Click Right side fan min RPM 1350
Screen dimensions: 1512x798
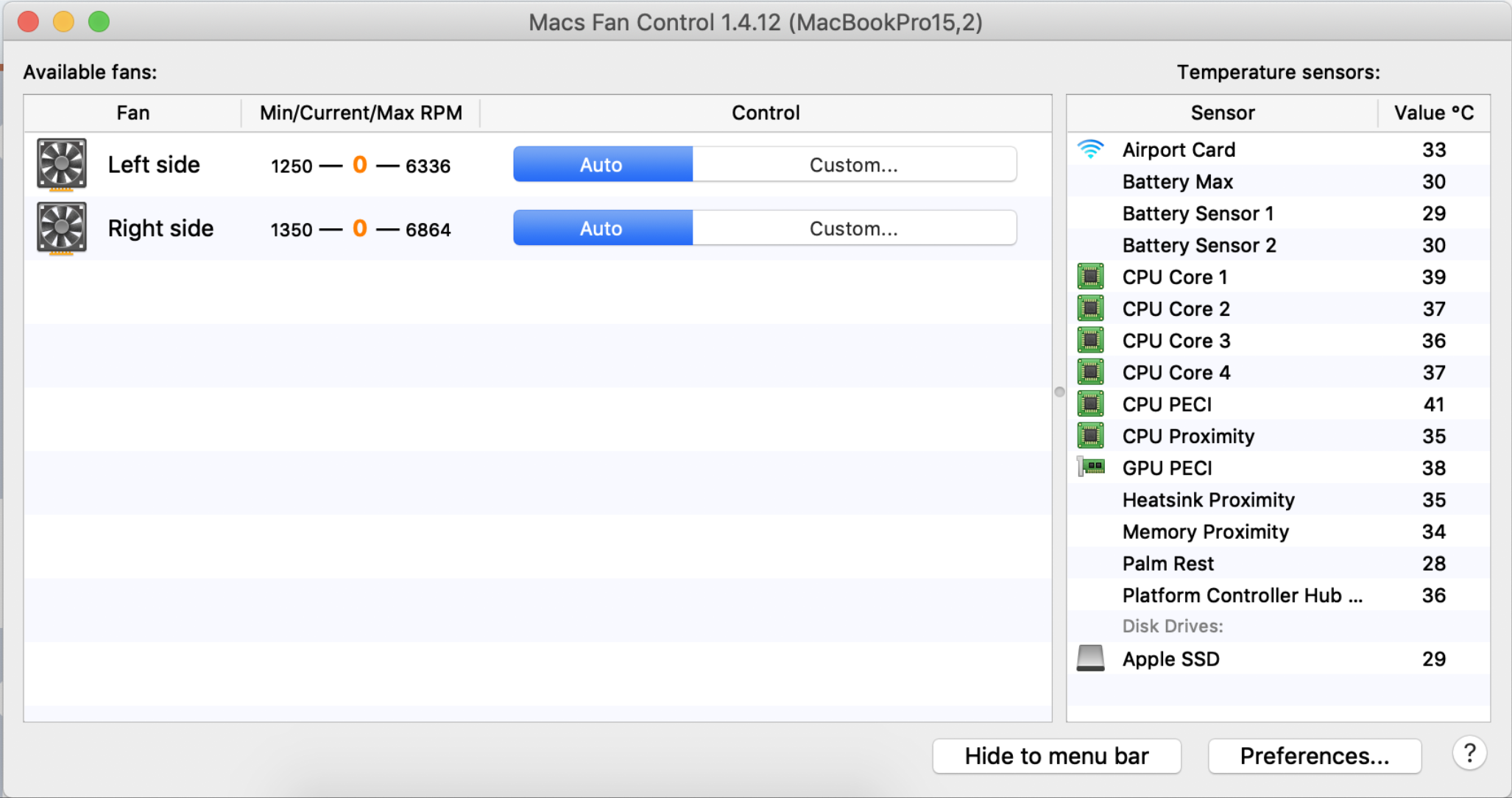tap(292, 230)
